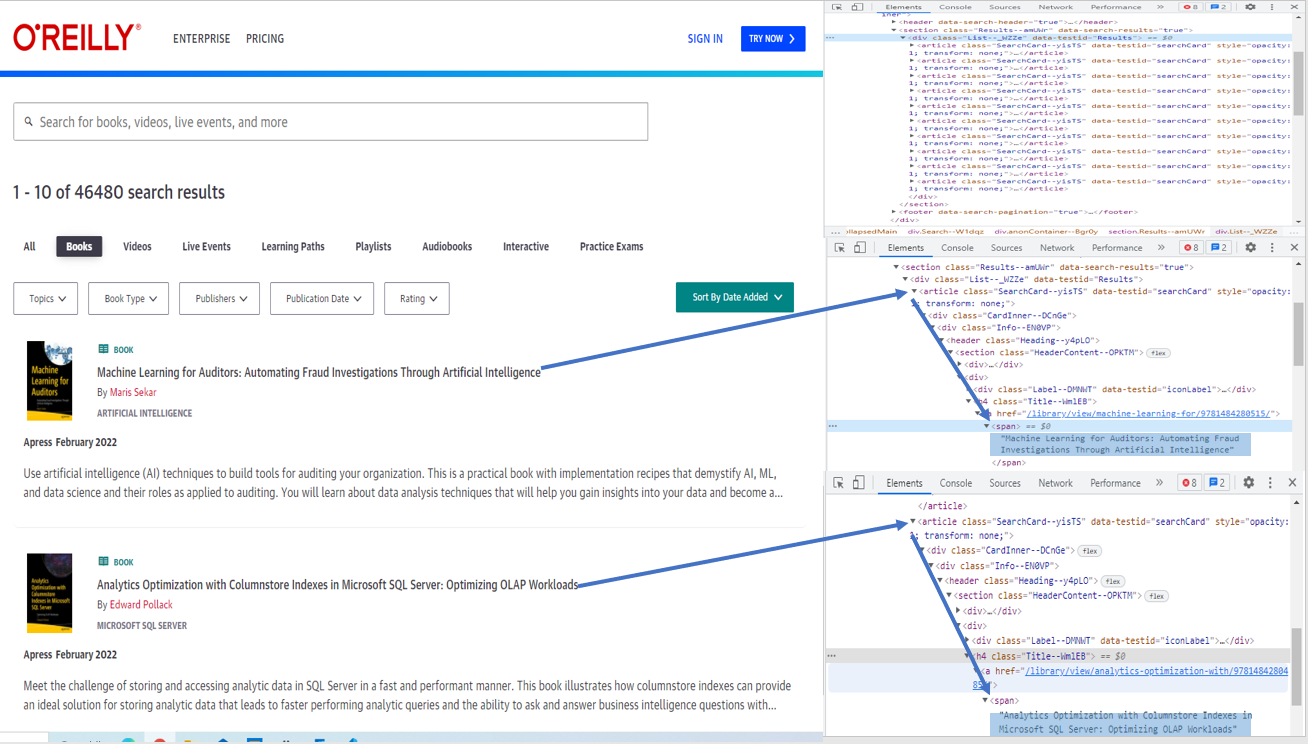
Task: Open Machine Learning for Auditors book title
Action: click(x=319, y=372)
